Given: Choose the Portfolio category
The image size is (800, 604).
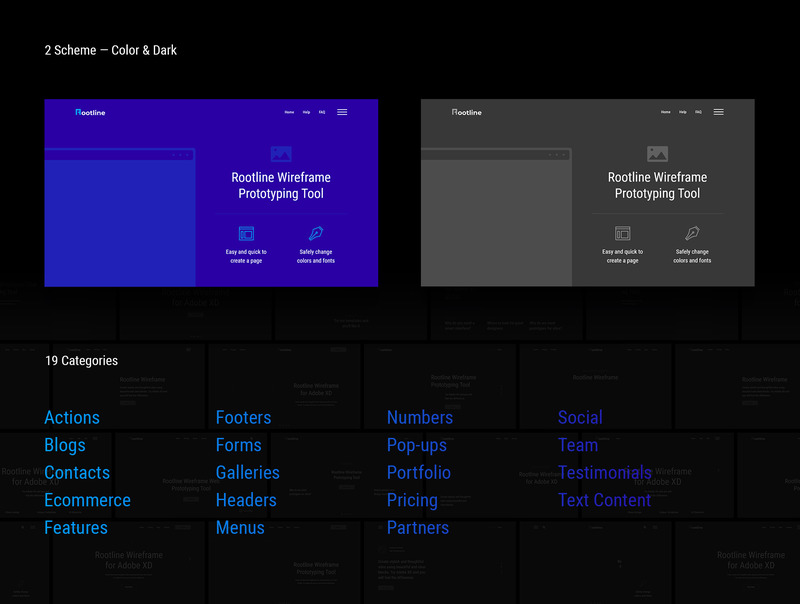Looking at the screenshot, I should (x=419, y=473).
